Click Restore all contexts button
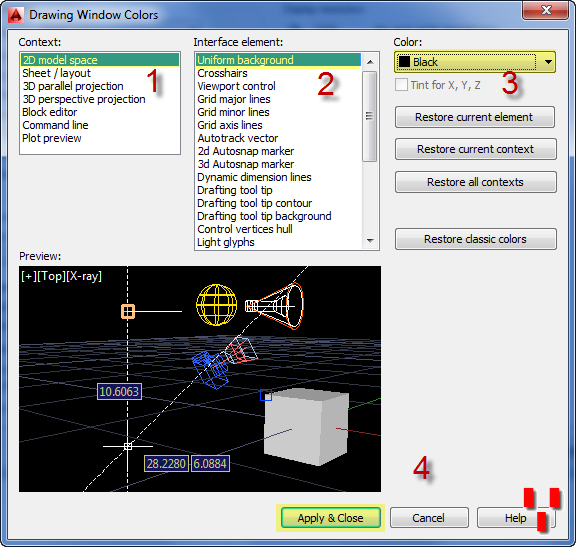This screenshot has height=547, width=576. (x=476, y=182)
